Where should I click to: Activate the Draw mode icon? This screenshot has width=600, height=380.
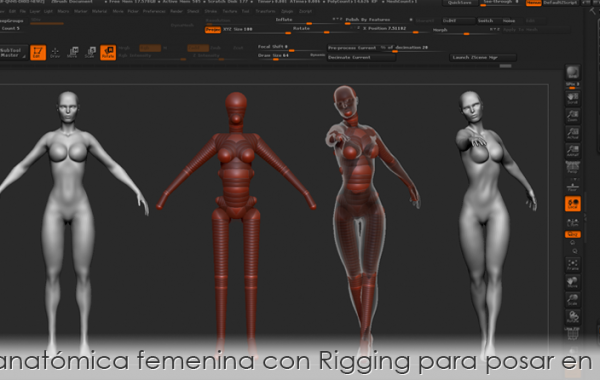55,52
